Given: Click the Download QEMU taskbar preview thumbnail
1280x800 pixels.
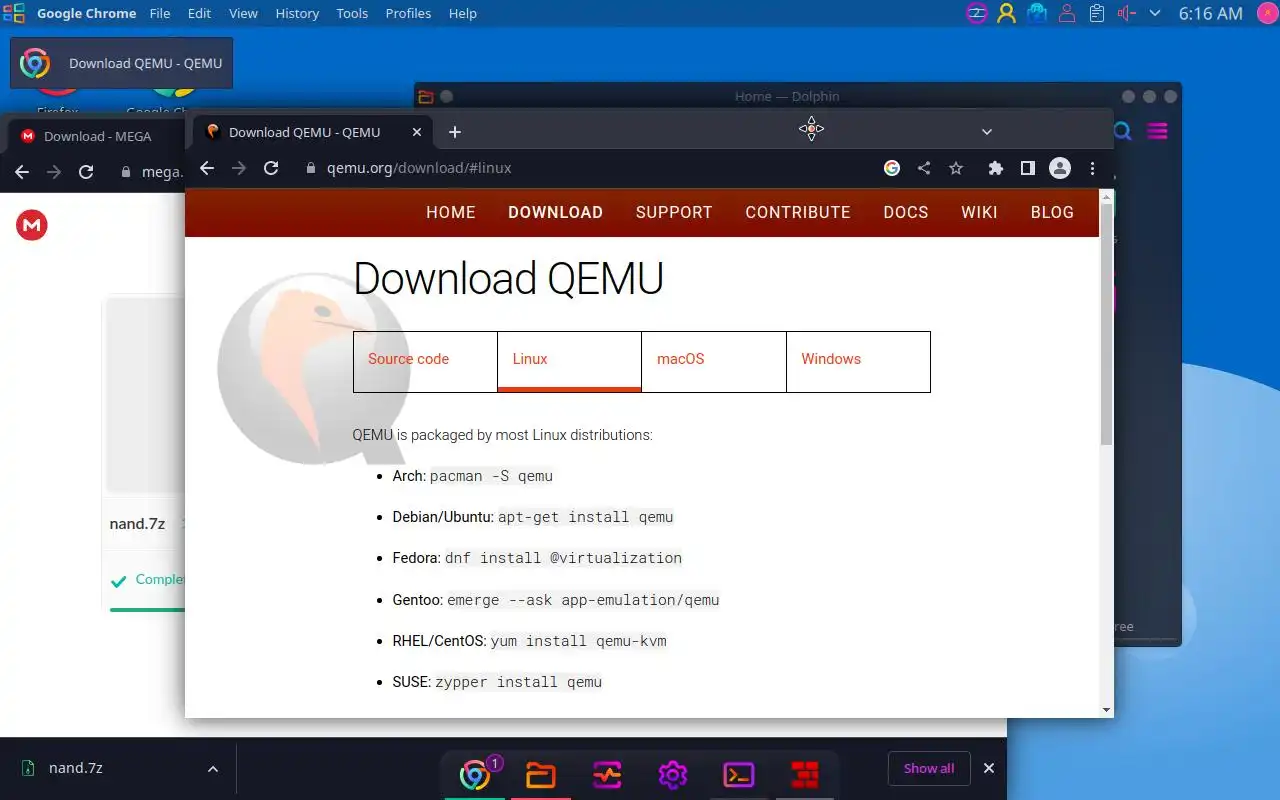Looking at the screenshot, I should pos(121,63).
